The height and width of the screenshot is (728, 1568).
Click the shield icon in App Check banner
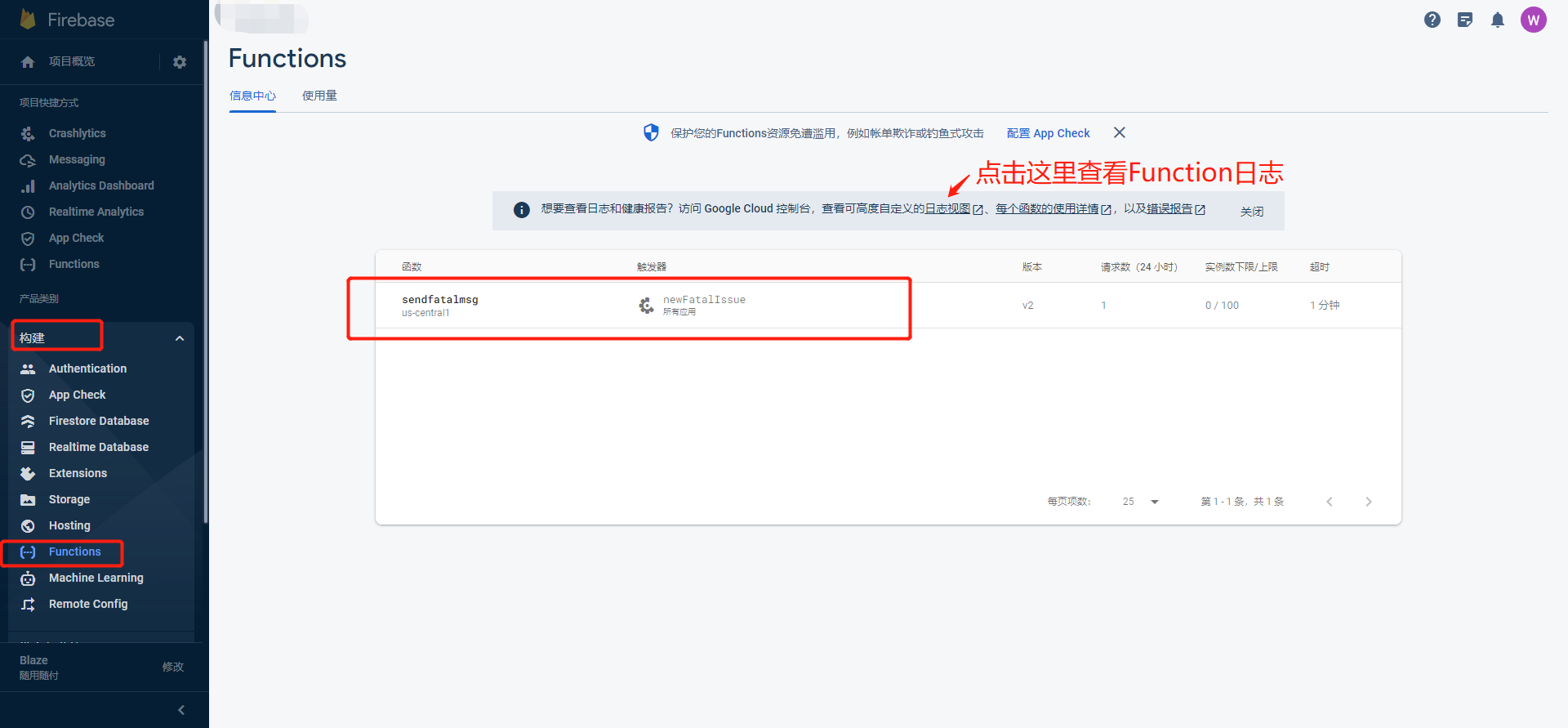[x=651, y=132]
